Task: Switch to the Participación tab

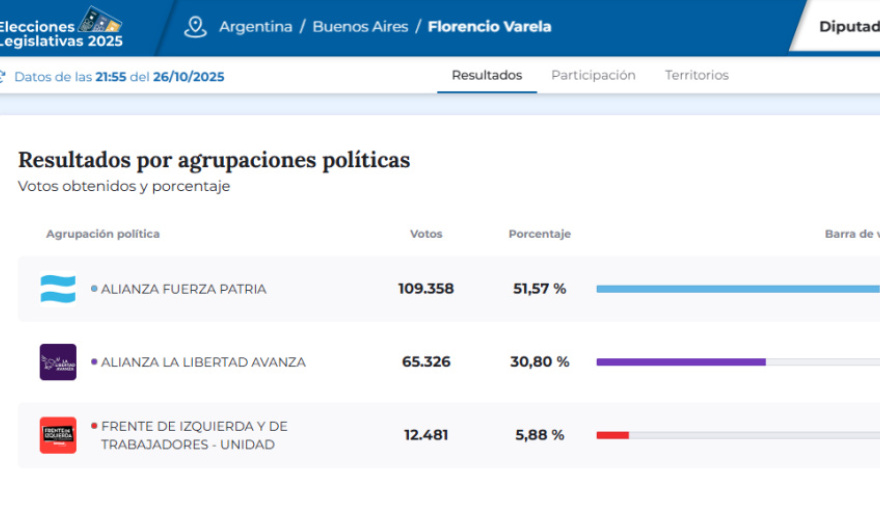Action: coord(593,75)
